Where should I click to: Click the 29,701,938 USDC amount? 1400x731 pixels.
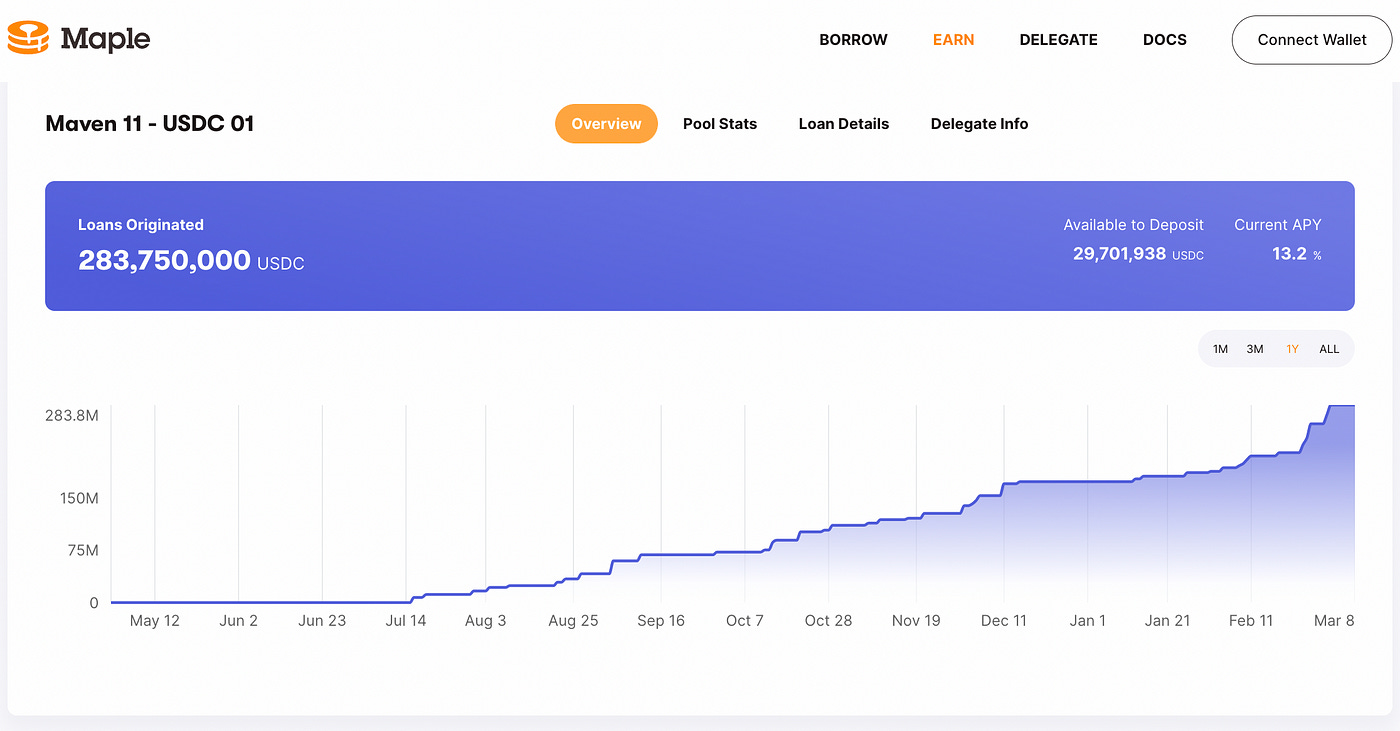point(1138,254)
